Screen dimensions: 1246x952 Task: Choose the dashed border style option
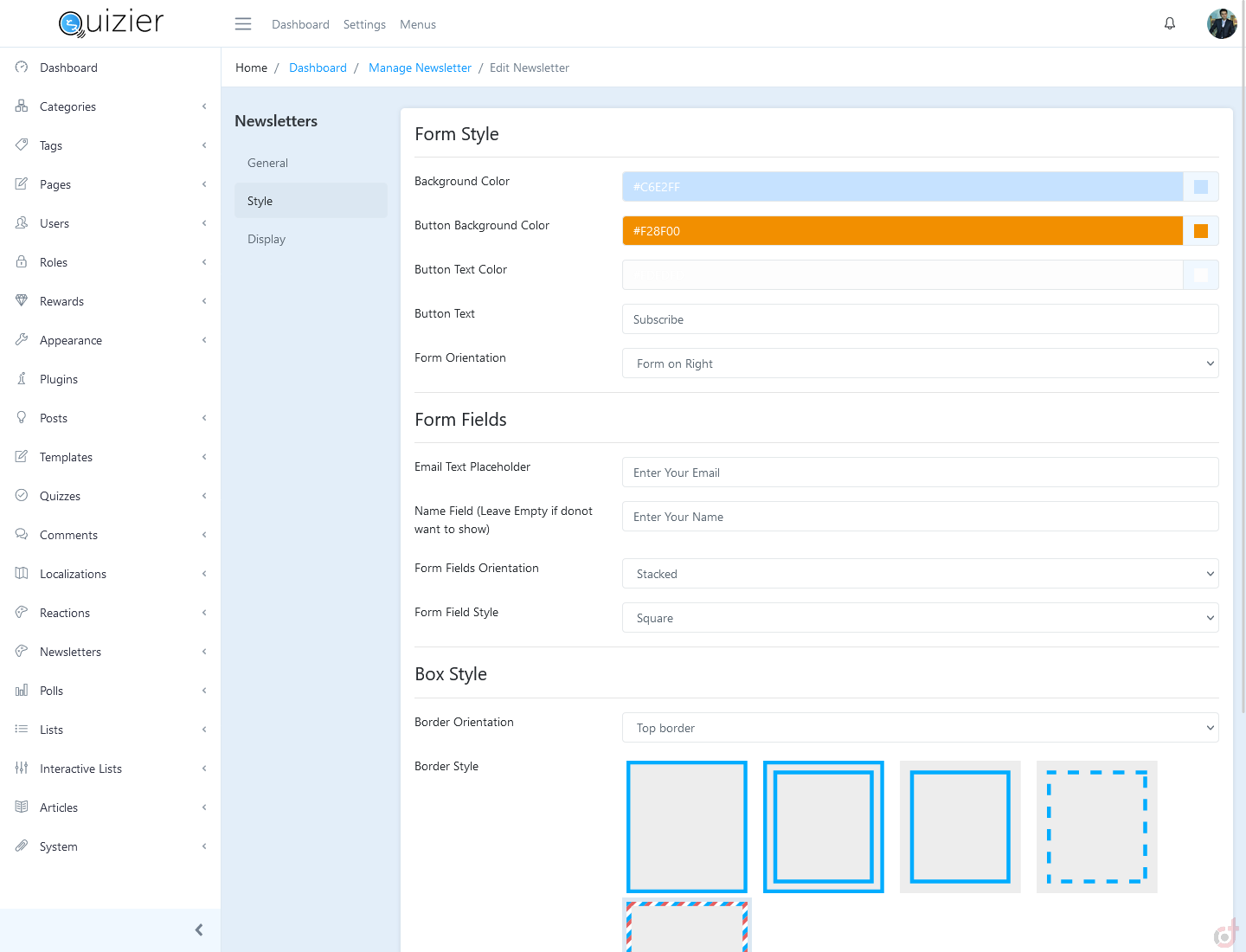pyautogui.click(x=1096, y=827)
